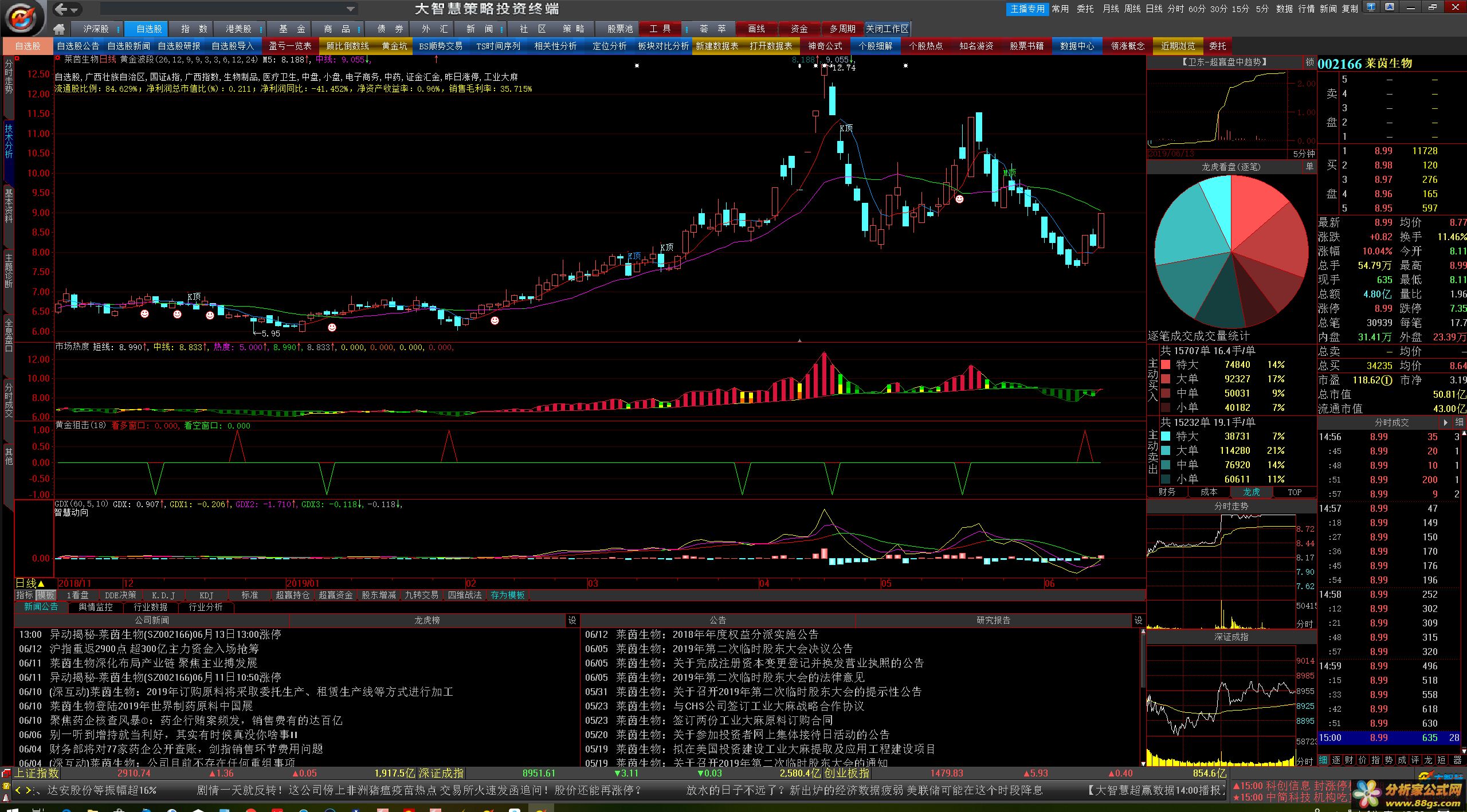The height and width of the screenshot is (812, 1467).
Task: Click the 主播专用 button
Action: coord(1027,9)
